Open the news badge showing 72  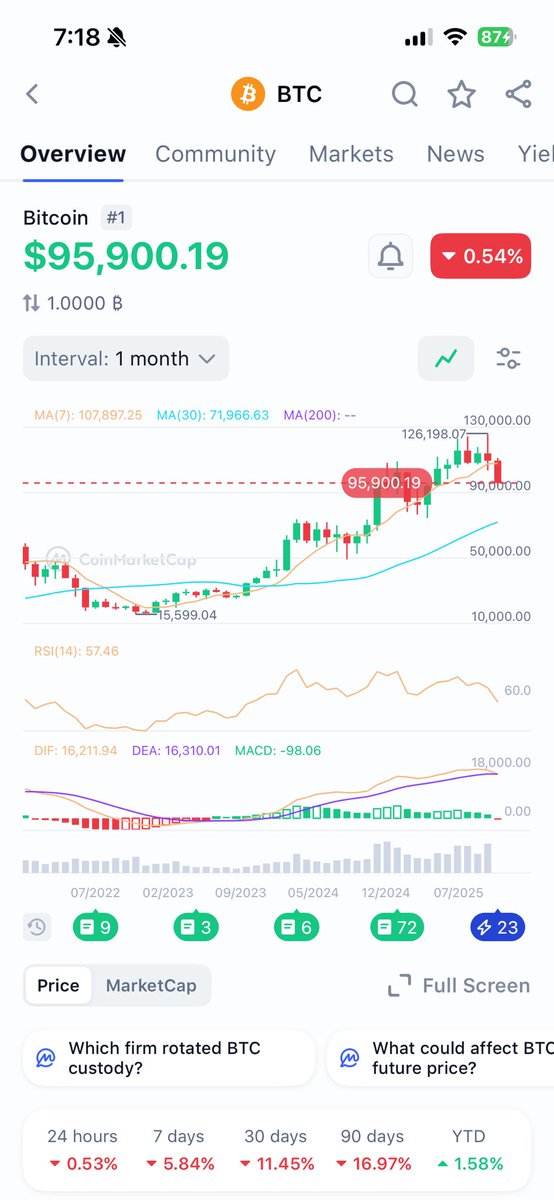(396, 927)
